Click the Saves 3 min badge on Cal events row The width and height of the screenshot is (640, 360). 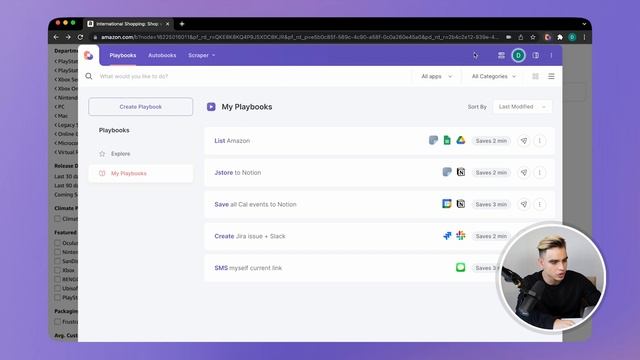(x=491, y=204)
